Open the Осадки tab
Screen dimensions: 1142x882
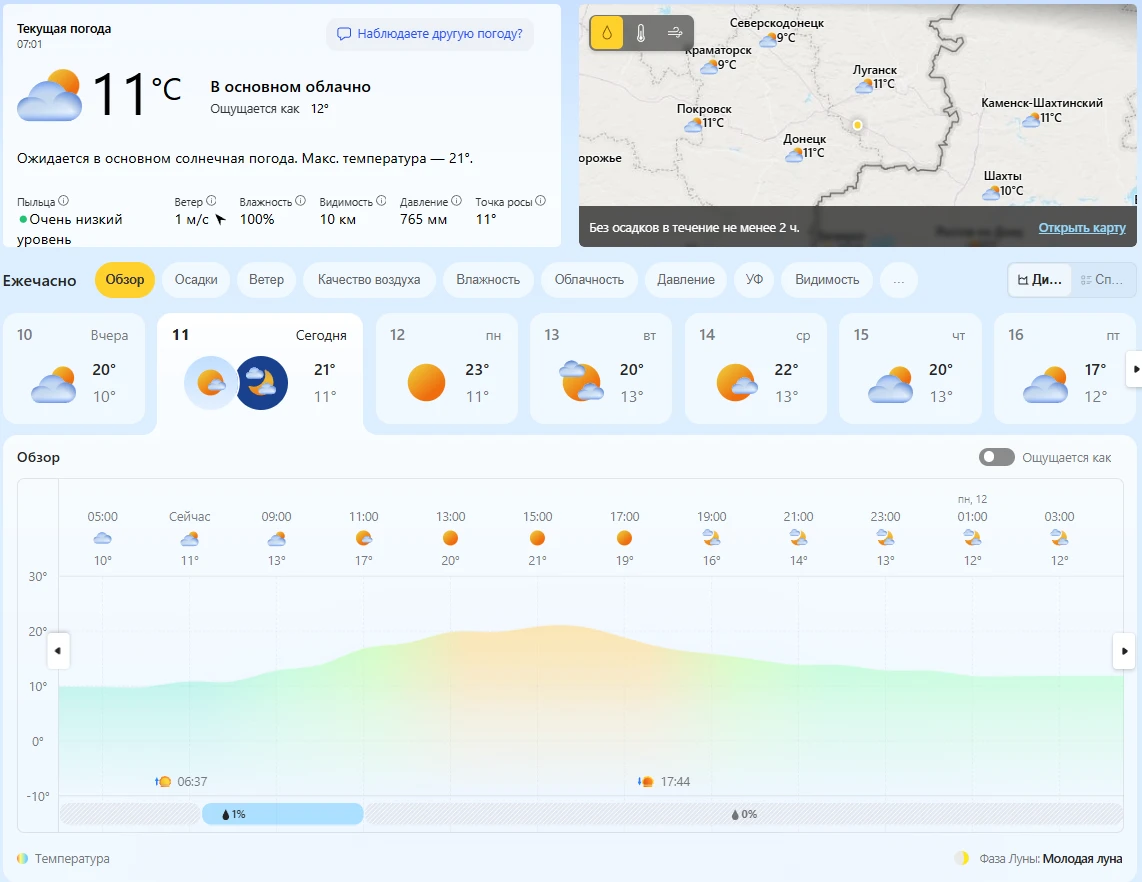click(196, 280)
